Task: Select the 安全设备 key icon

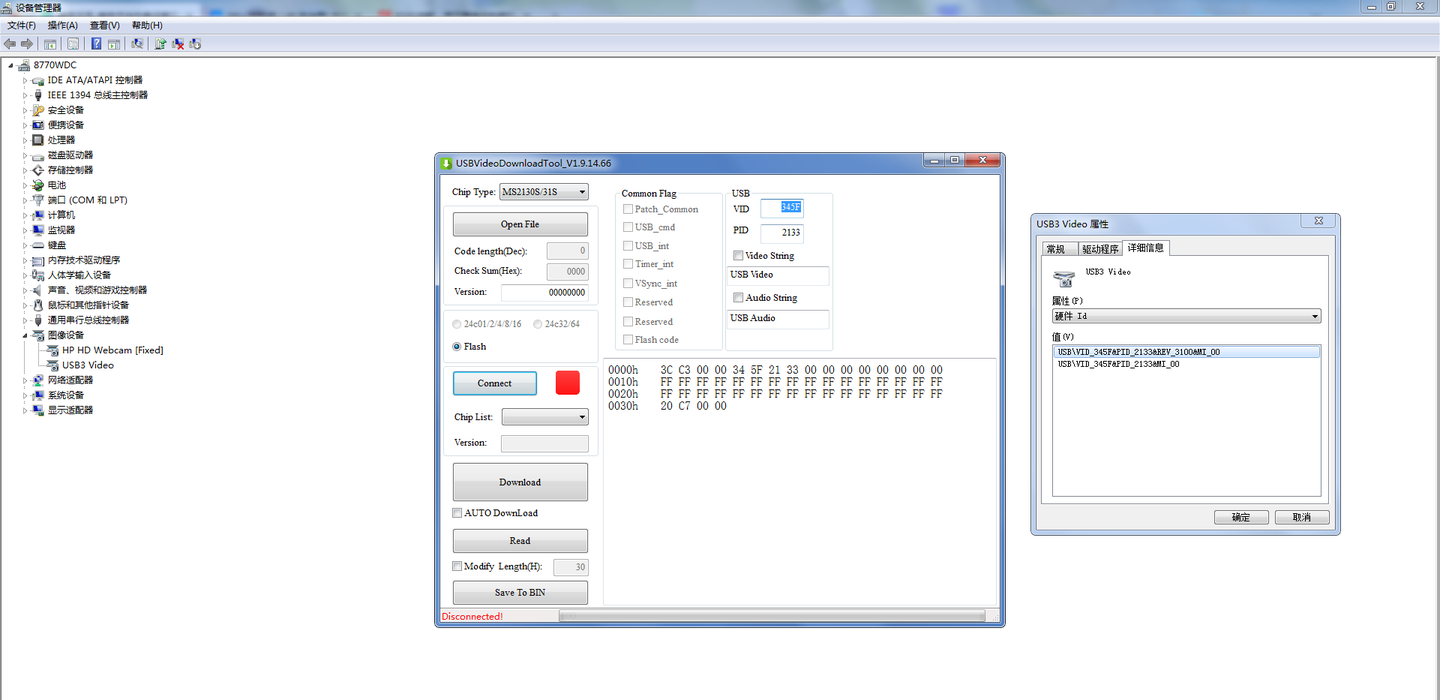Action: click(x=38, y=110)
